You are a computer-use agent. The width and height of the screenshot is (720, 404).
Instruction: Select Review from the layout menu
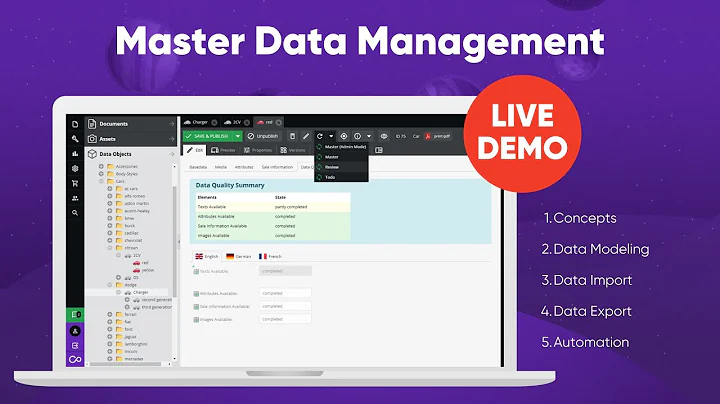coord(341,167)
